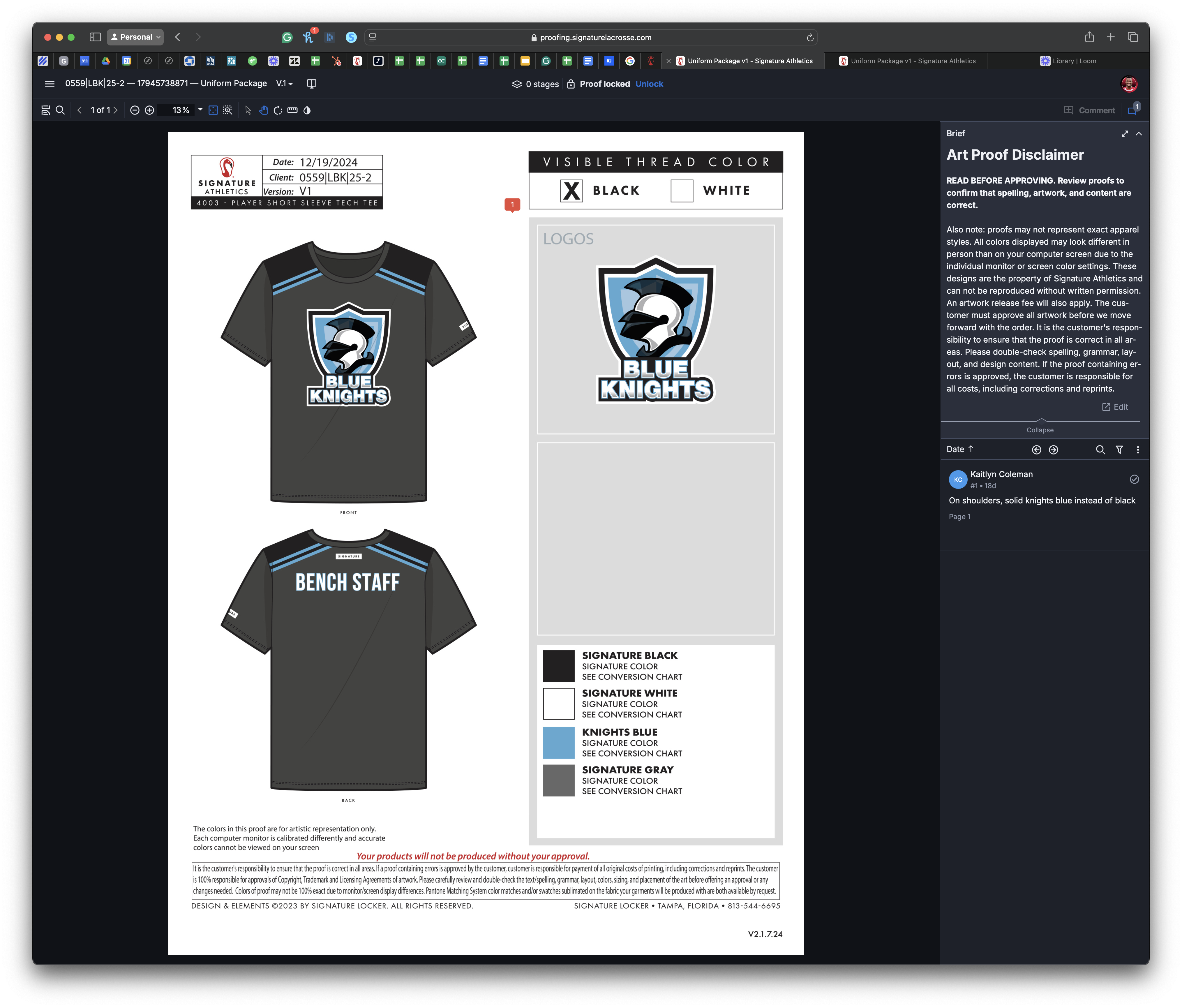Screen dimensions: 1182x1008
Task: Open the zoom percentage dropdown arrow
Action: coord(200,110)
